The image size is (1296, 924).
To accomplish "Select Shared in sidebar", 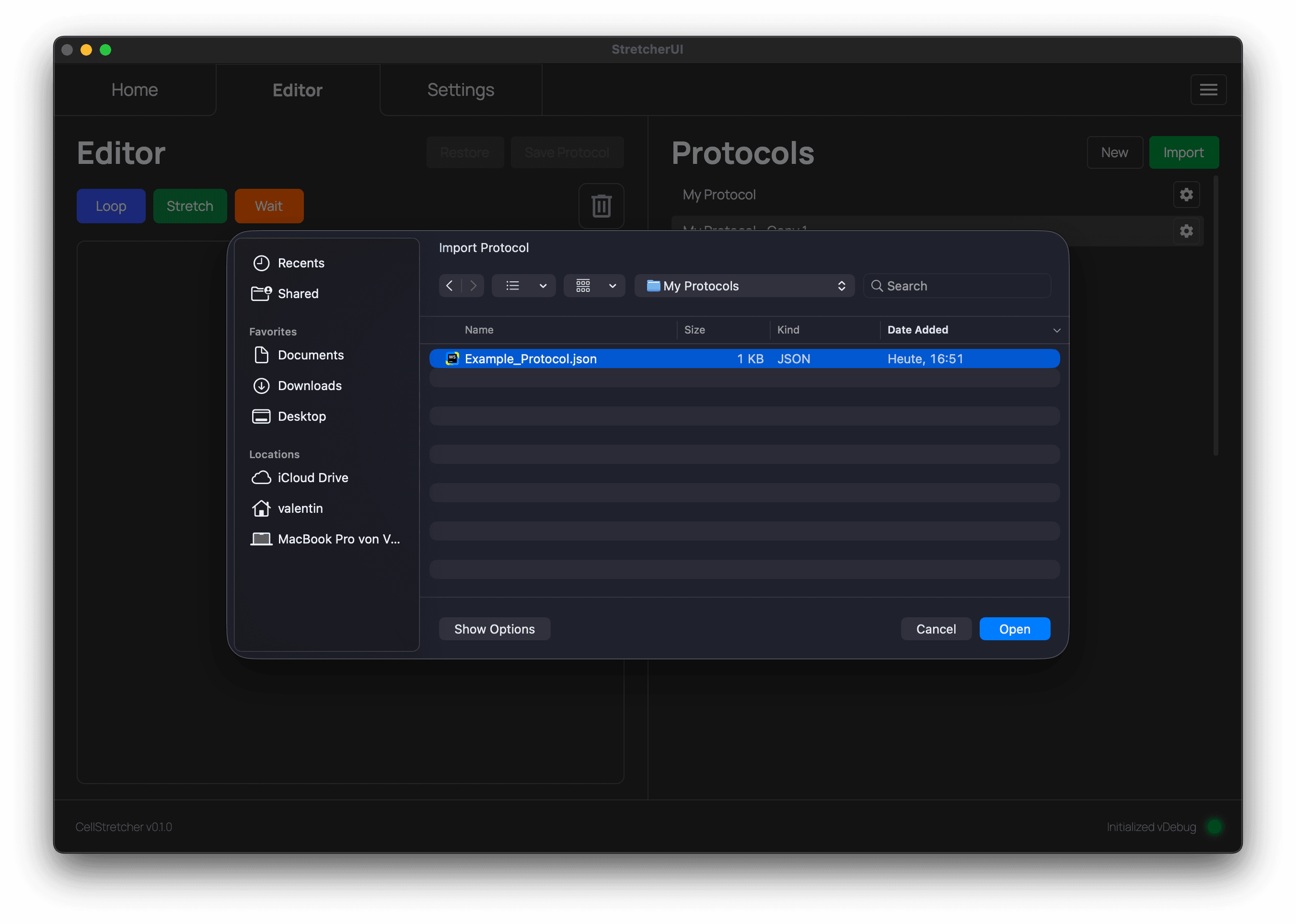I will click(x=326, y=294).
